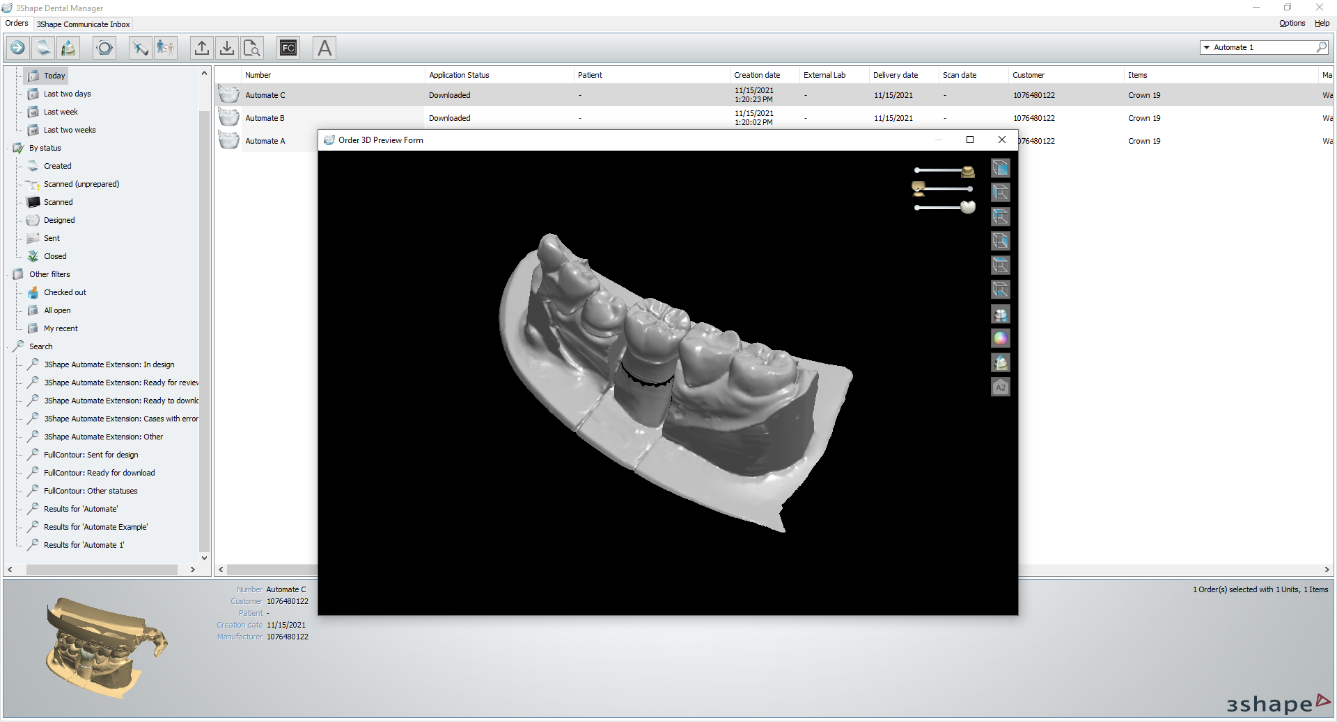
Task: Adjust the top model visibility slider in preview
Action: tap(940, 170)
